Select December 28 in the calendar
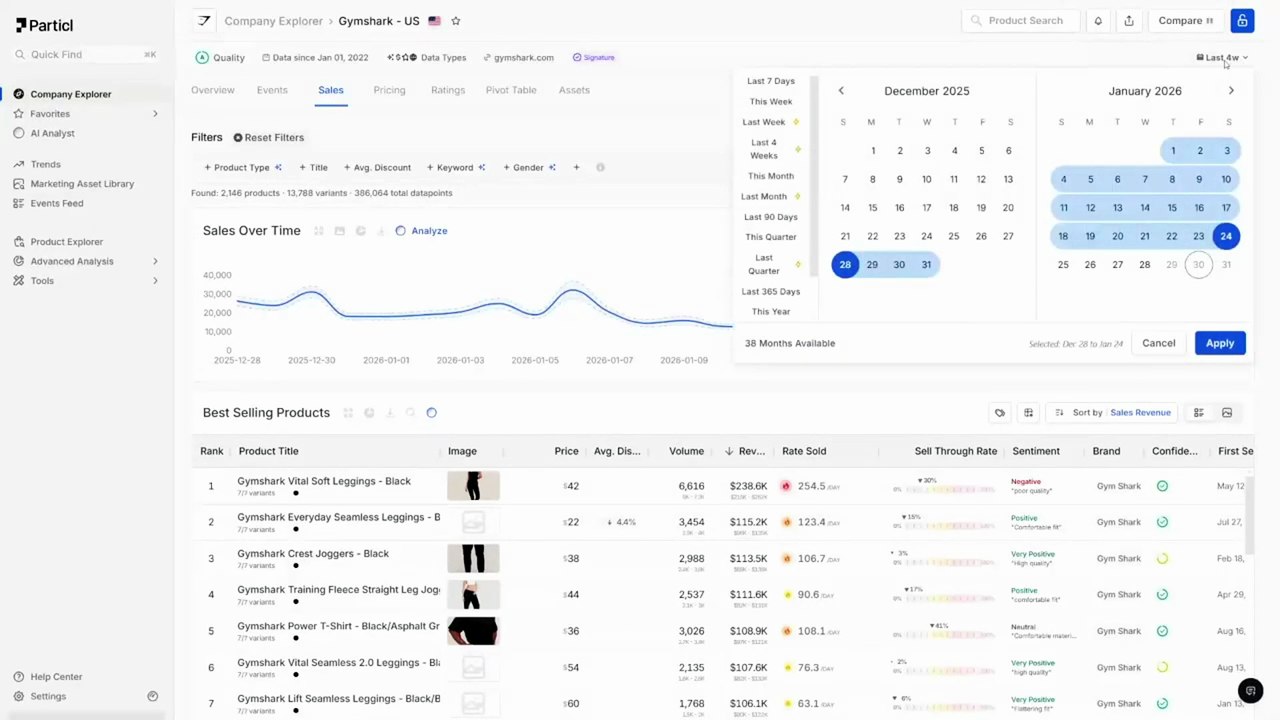 [845, 265]
